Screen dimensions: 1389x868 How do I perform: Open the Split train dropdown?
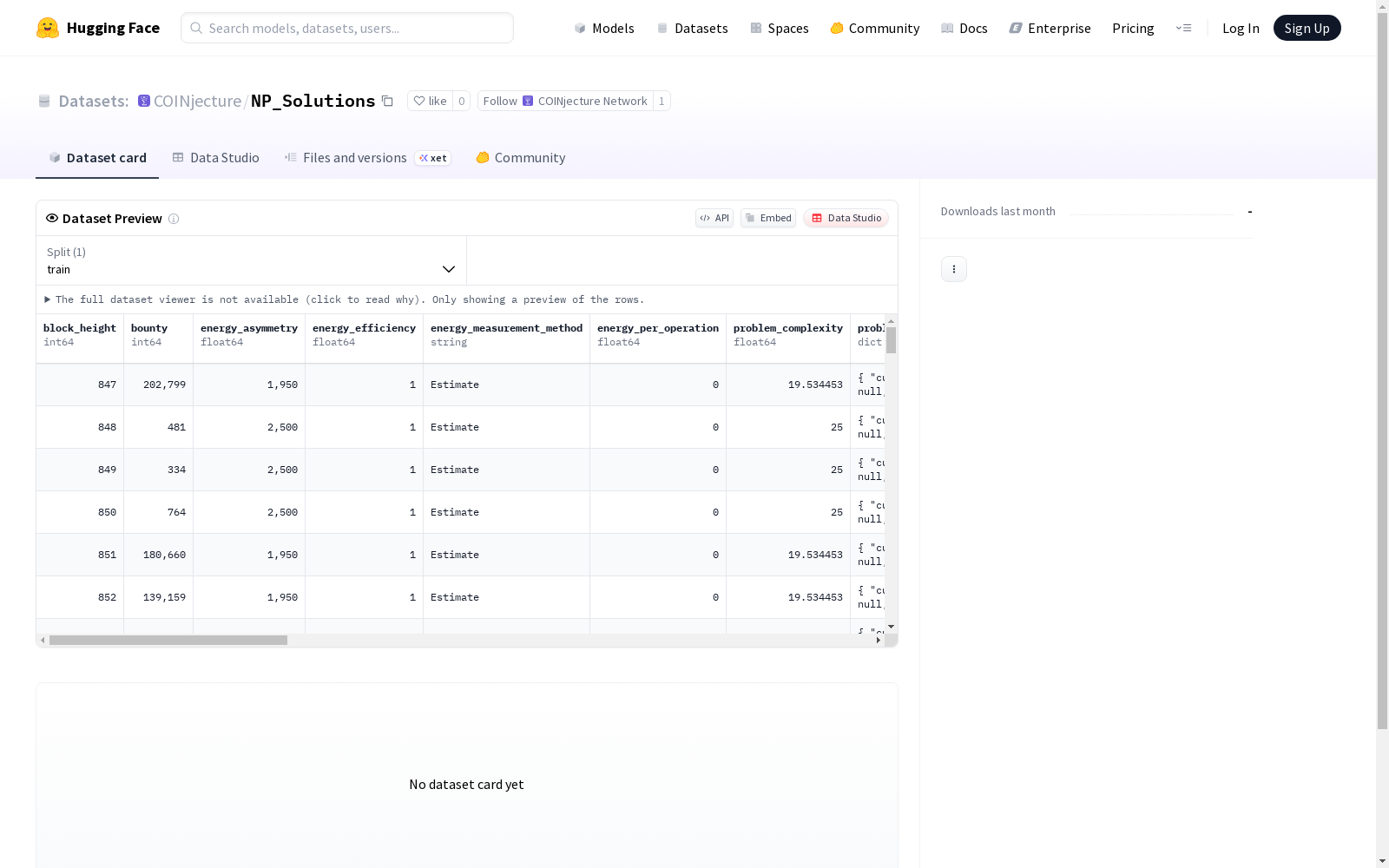click(251, 260)
